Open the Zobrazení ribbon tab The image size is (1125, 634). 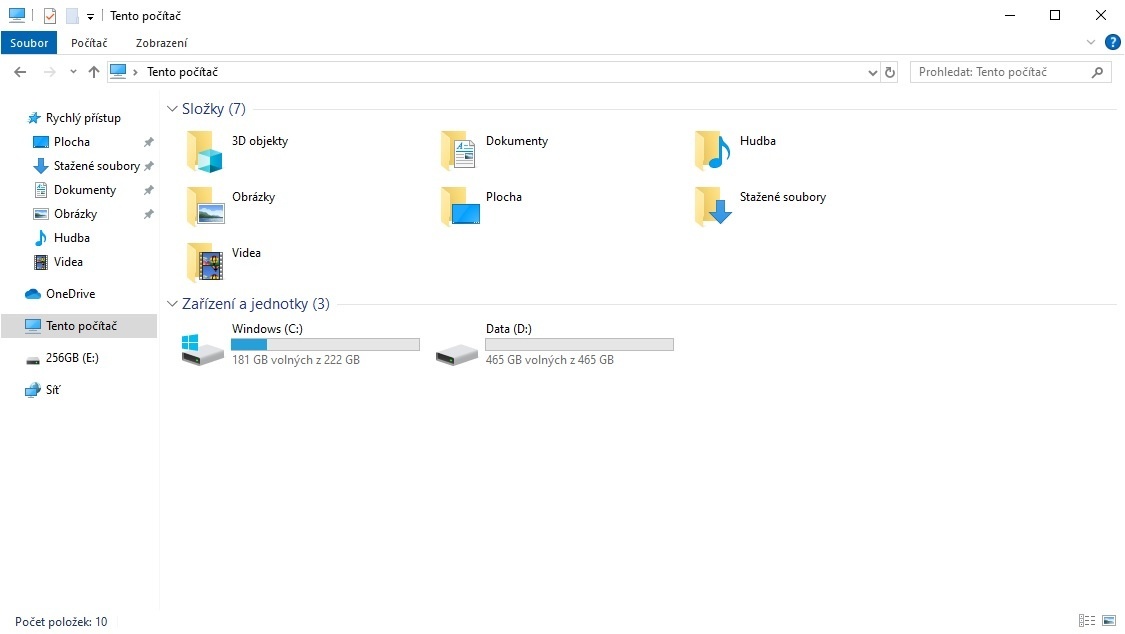[161, 43]
